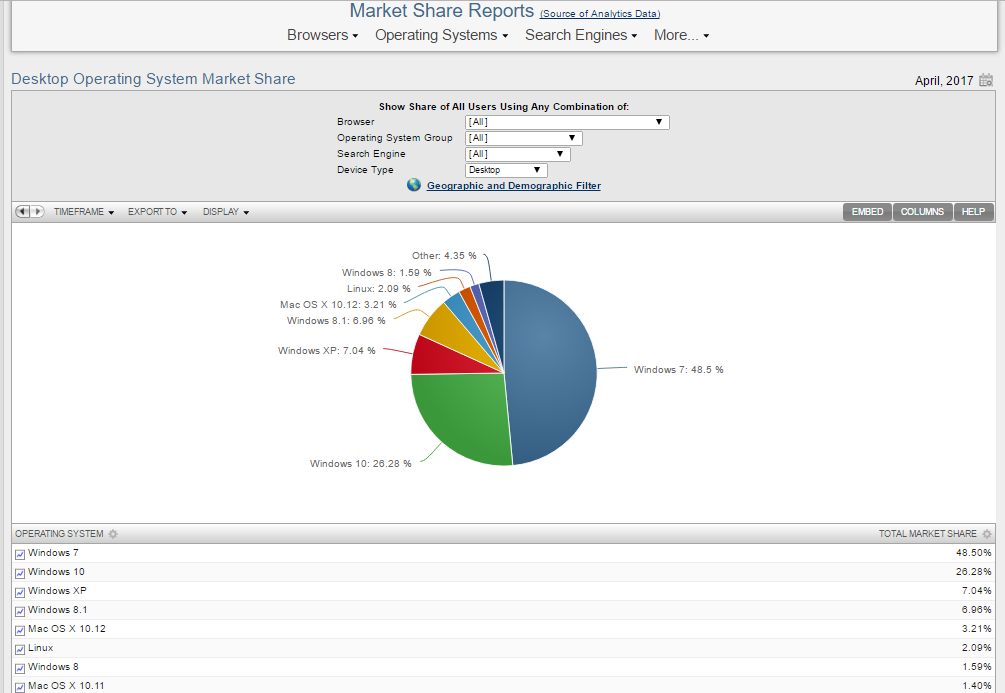This screenshot has height=693, width=1005.
Task: Open the calendar icon beside April, 2017
Action: [986, 80]
